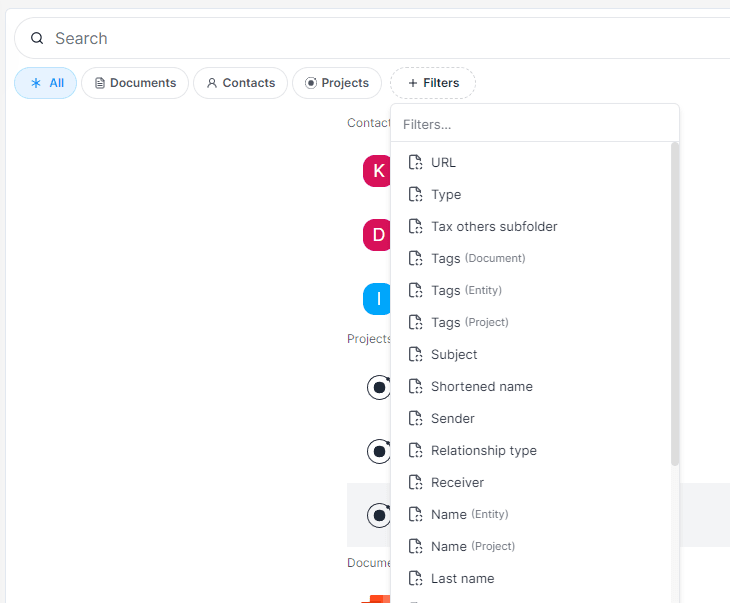Select Tax others subfolder filter
Viewport: 730px width, 603px height.
(x=494, y=227)
